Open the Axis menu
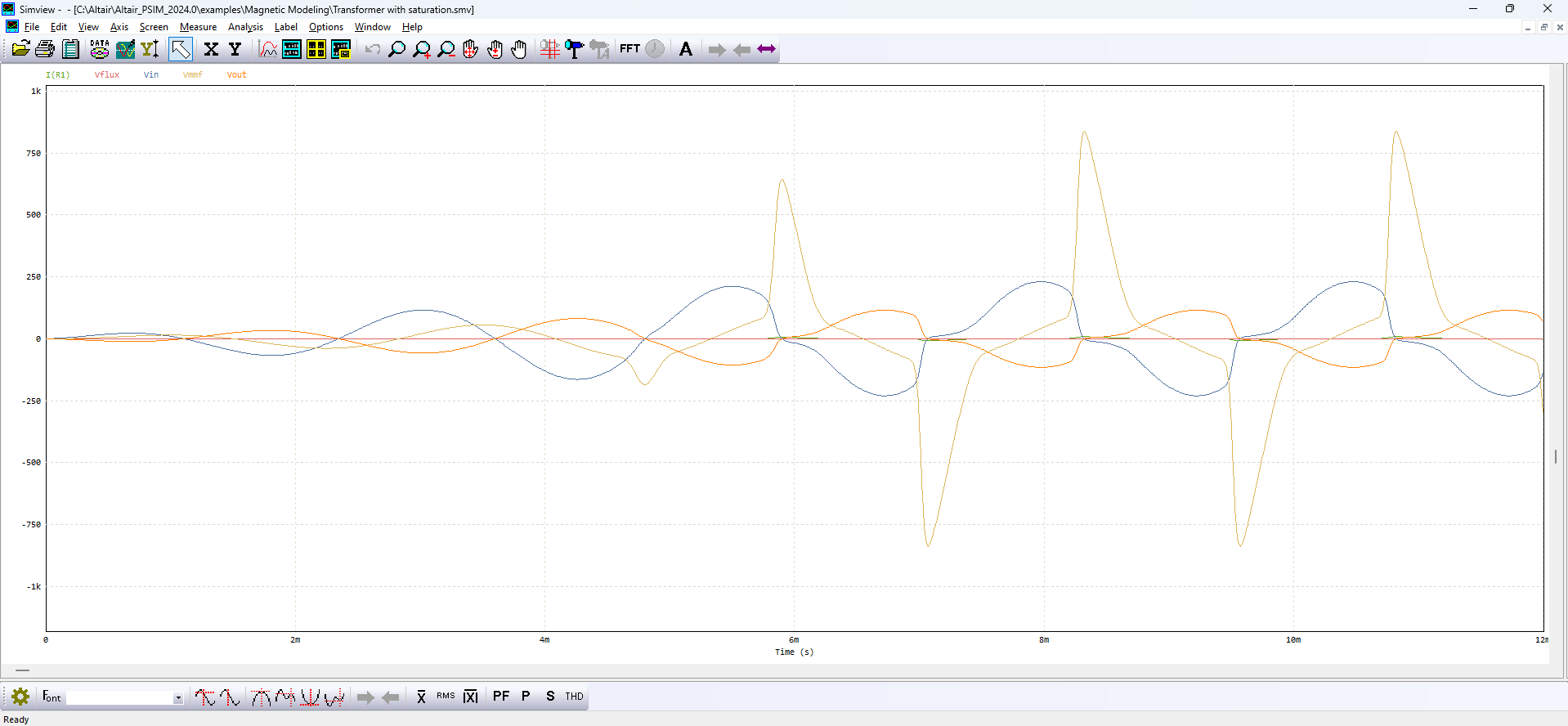The width and height of the screenshot is (1568, 726). pos(119,27)
